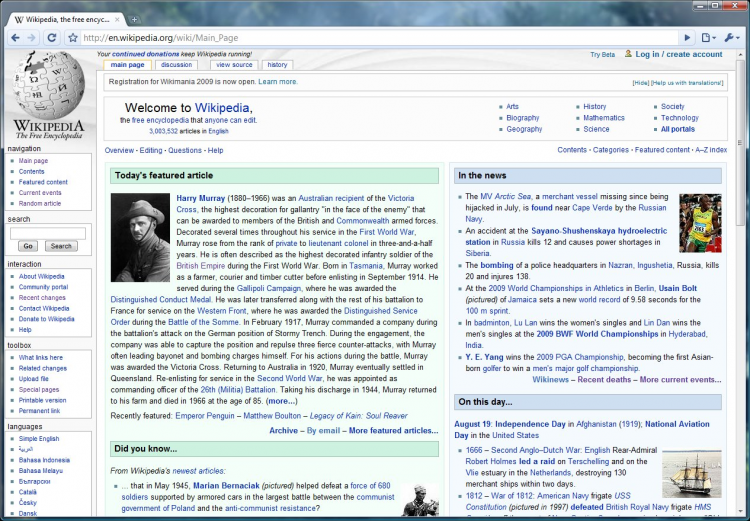Click the Search button in sidebar
The height and width of the screenshot is (521, 750).
(x=61, y=246)
